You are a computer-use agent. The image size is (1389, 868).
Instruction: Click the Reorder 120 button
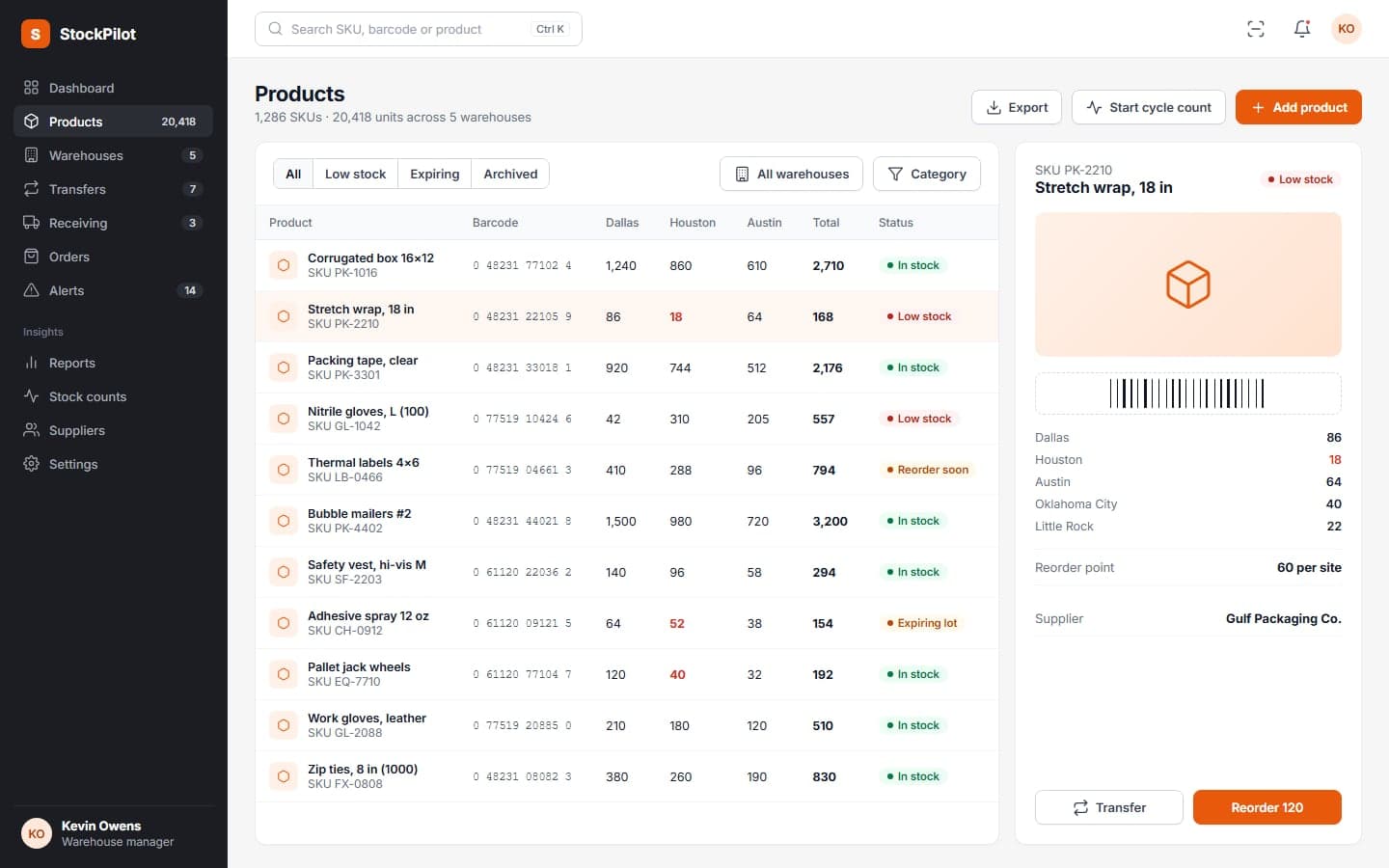[1267, 807]
